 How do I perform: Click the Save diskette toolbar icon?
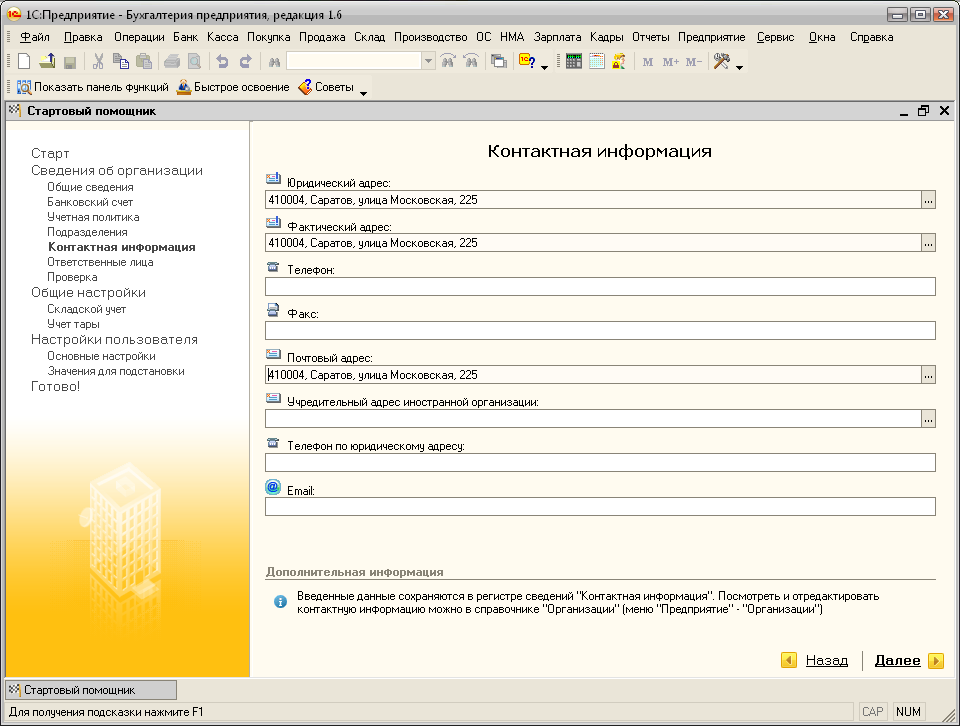point(70,62)
